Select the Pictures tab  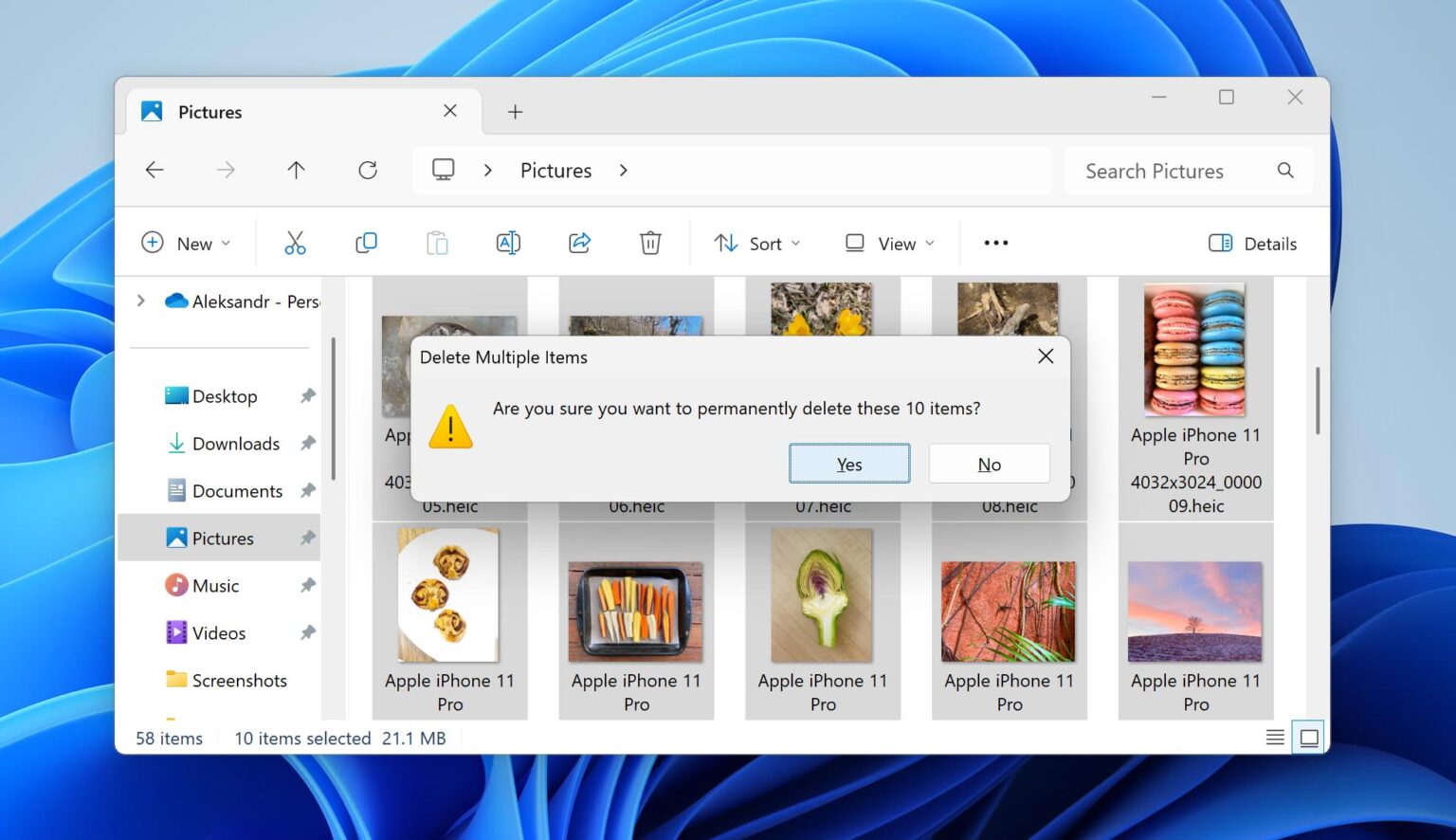coord(209,111)
